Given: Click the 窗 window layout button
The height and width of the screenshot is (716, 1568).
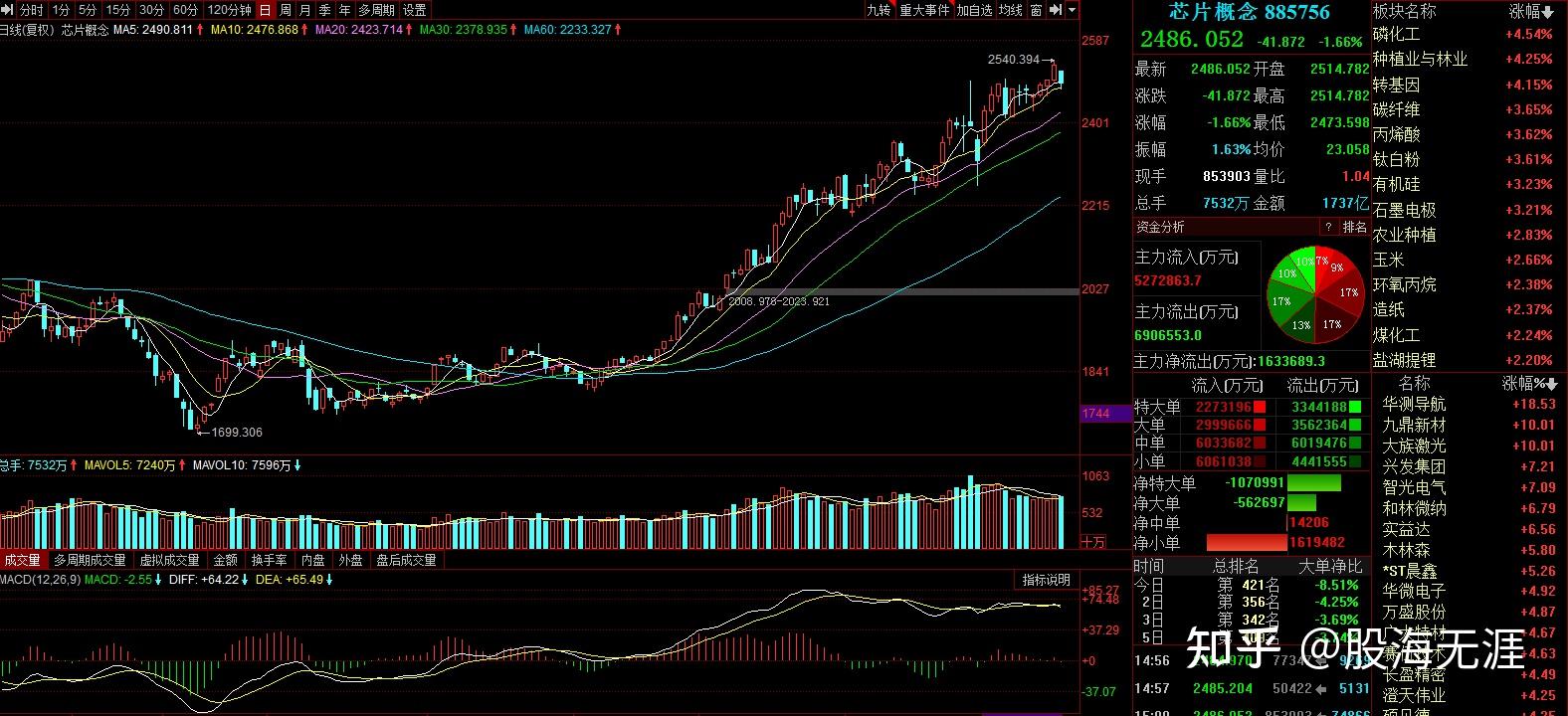Looking at the screenshot, I should coord(1037,10).
